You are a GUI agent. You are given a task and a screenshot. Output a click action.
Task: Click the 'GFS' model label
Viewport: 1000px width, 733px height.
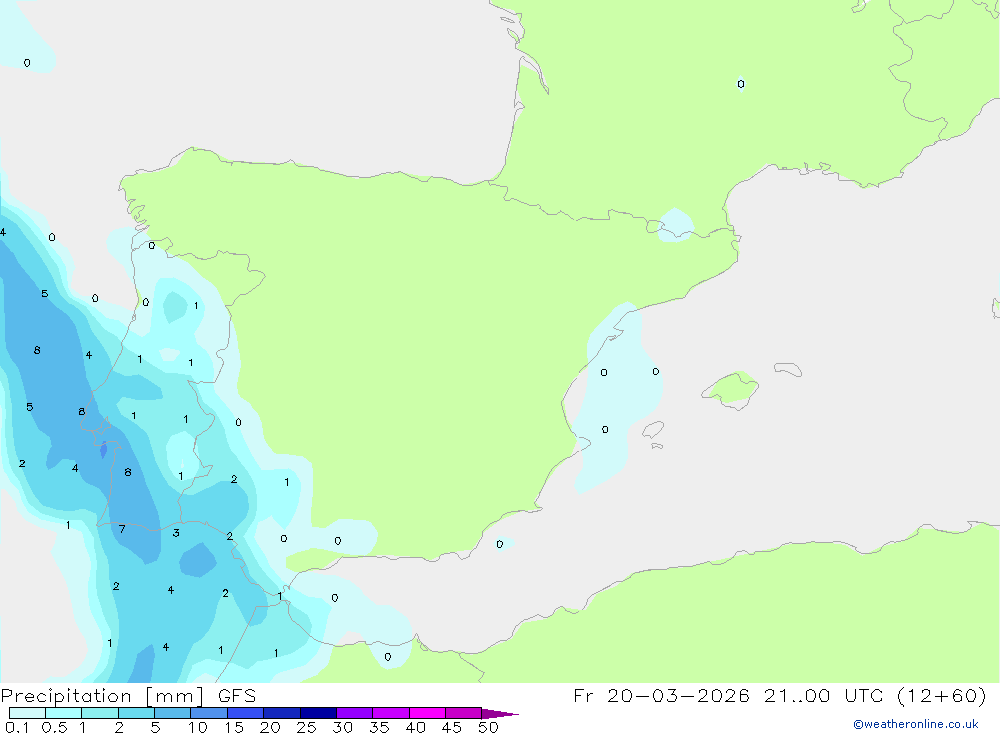(237, 696)
